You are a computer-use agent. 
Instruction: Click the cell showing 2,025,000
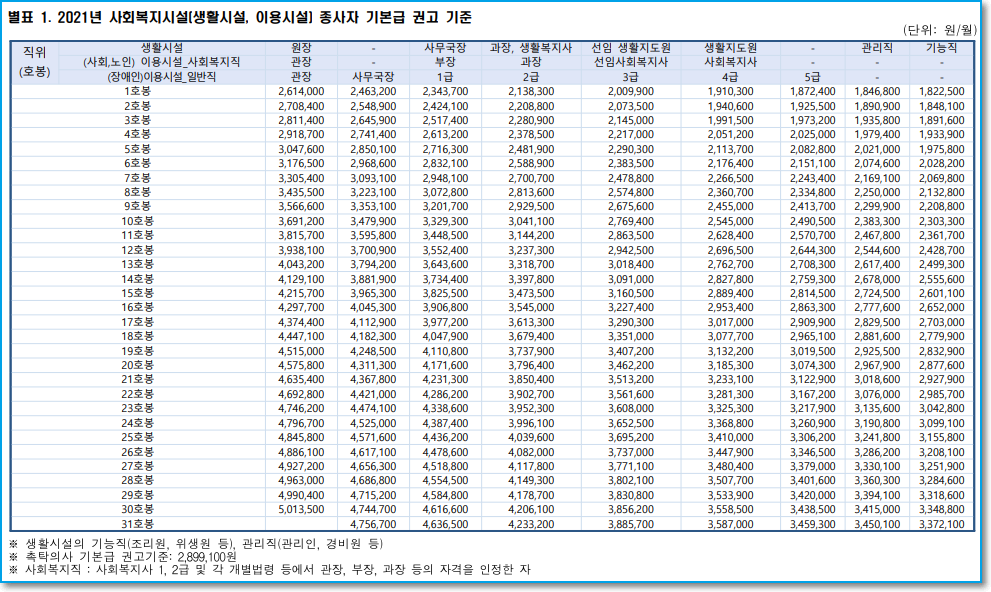click(812, 135)
